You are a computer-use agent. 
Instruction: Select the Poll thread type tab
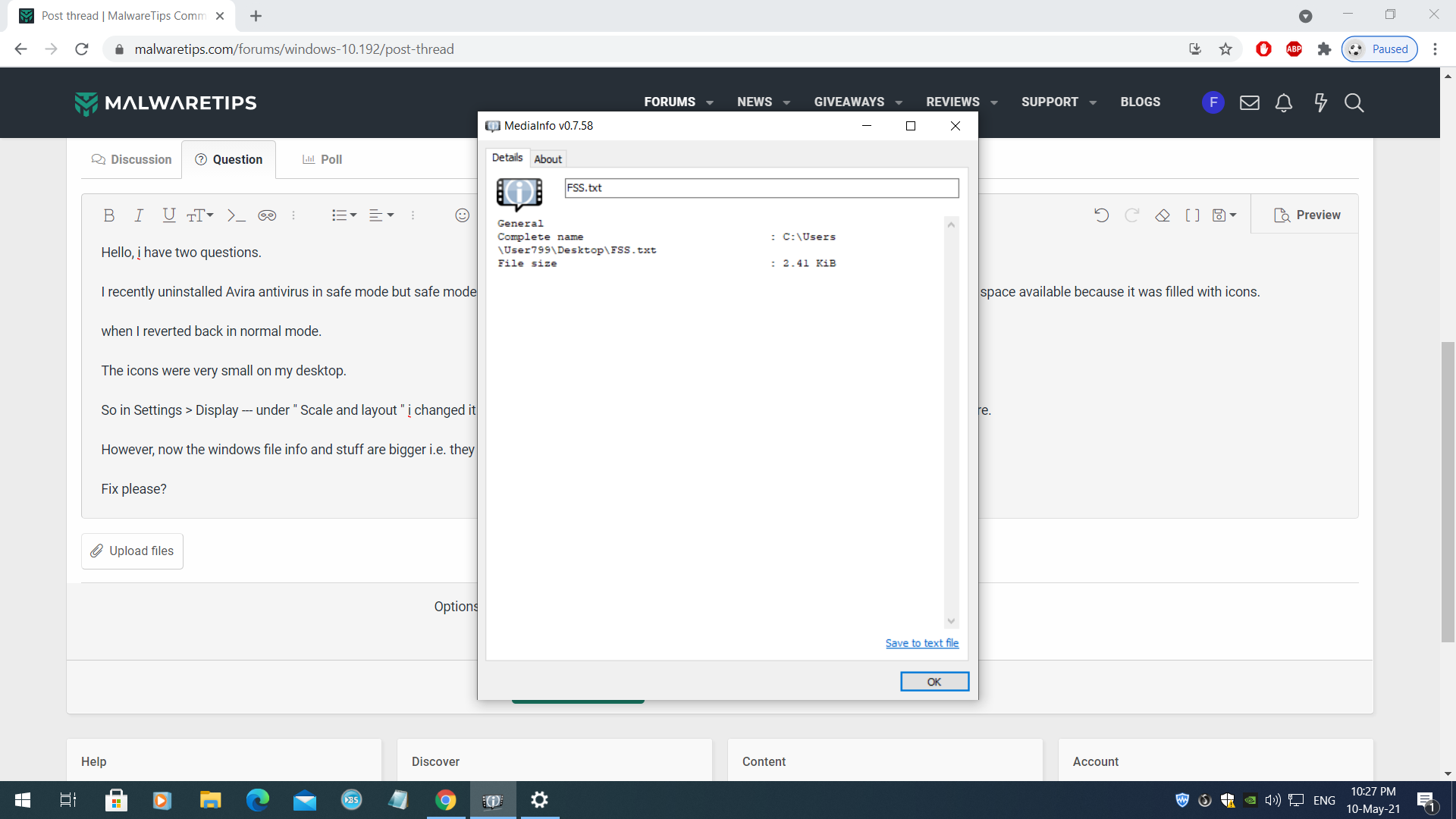(322, 159)
